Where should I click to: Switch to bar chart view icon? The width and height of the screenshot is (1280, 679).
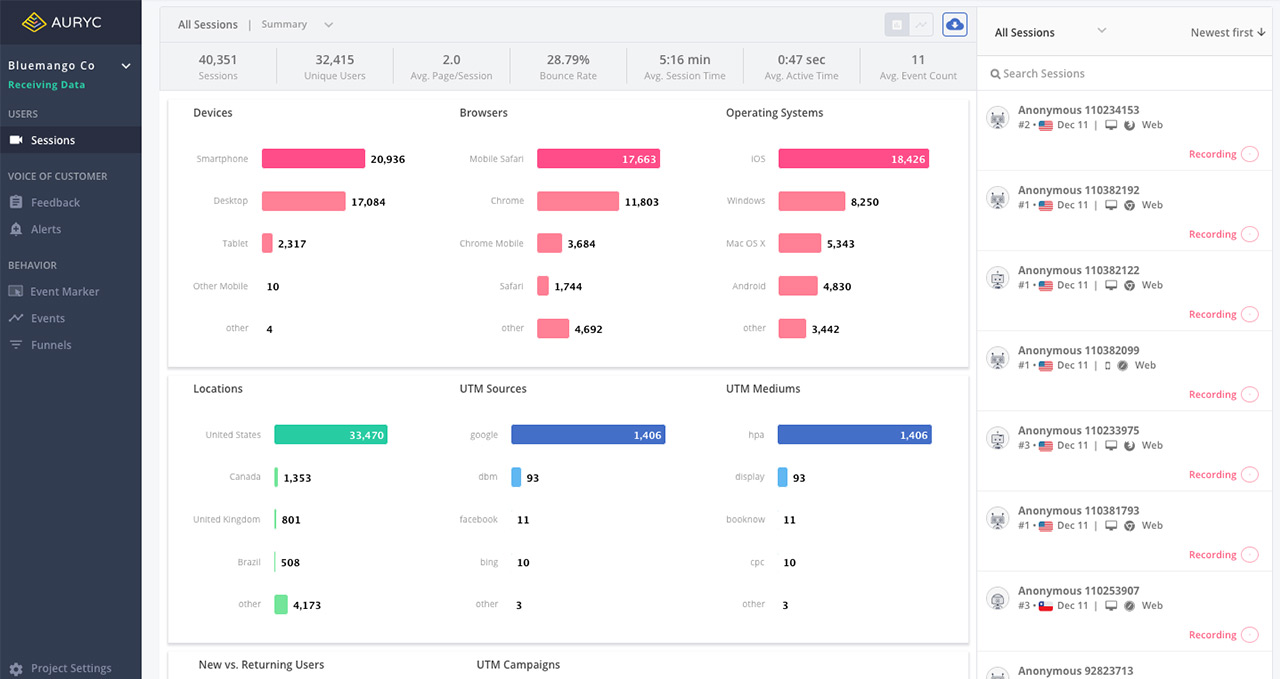click(896, 25)
